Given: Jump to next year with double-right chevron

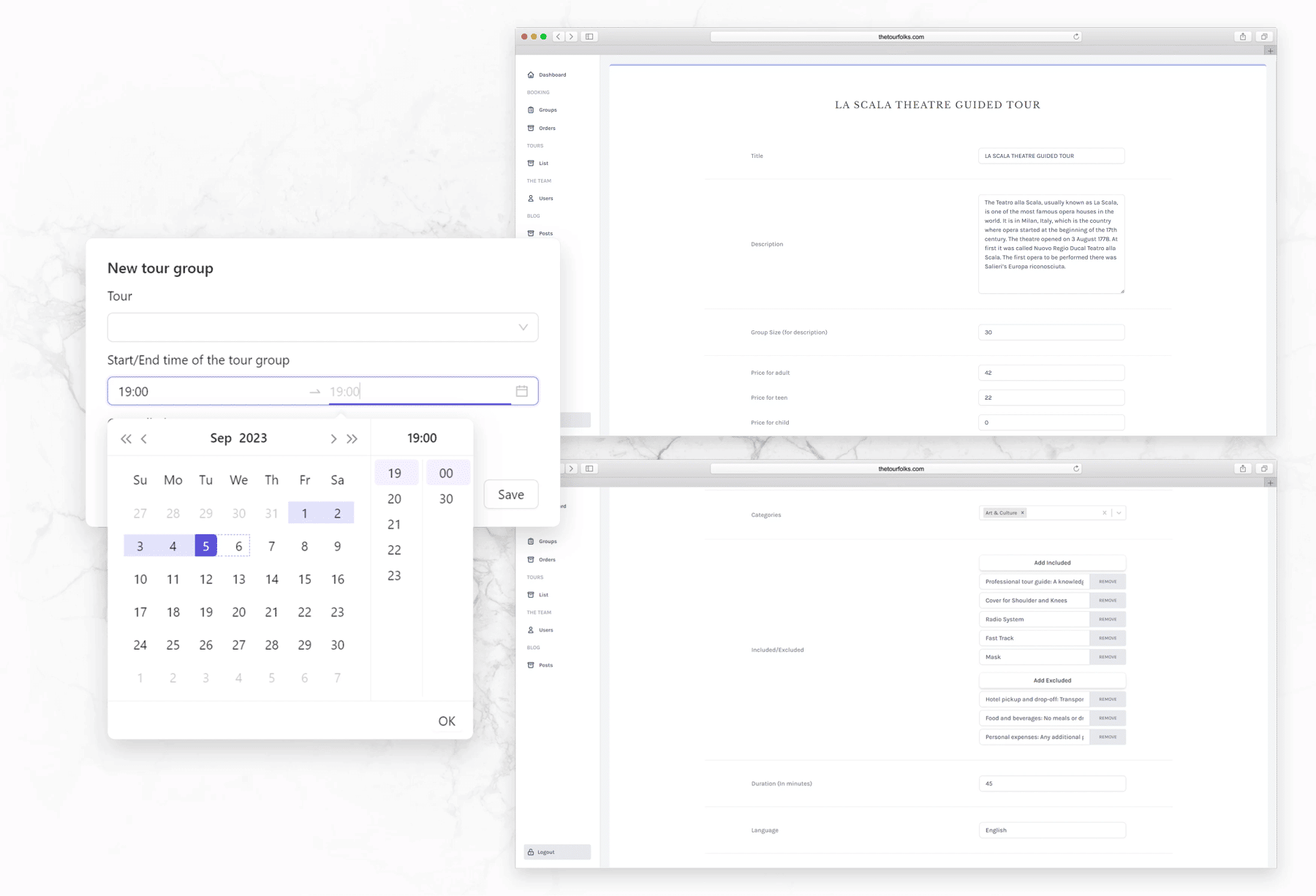Looking at the screenshot, I should 352,438.
